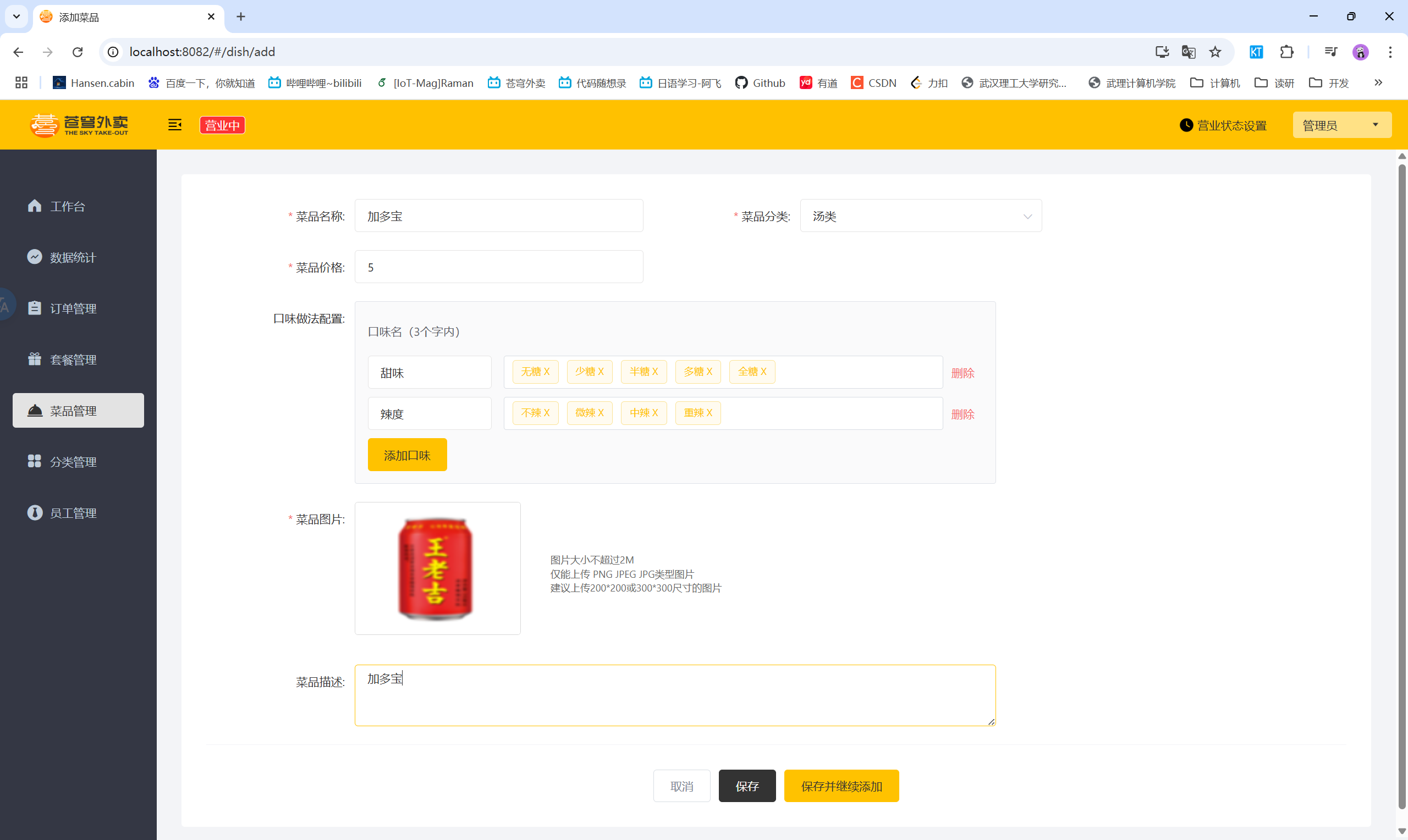Image resolution: width=1408 pixels, height=840 pixels.
Task: Click the uploaded dish image thumbnail
Action: tap(437, 568)
